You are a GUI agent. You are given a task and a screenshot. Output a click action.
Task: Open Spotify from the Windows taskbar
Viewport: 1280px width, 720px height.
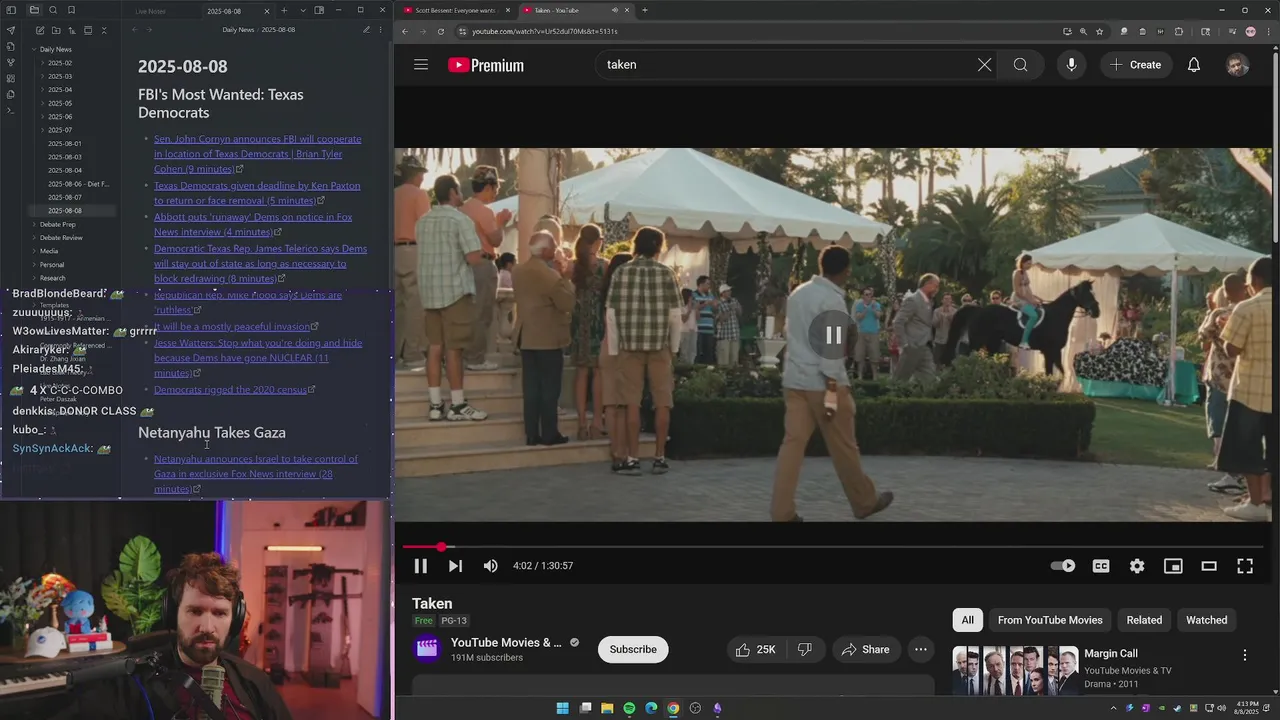629,708
